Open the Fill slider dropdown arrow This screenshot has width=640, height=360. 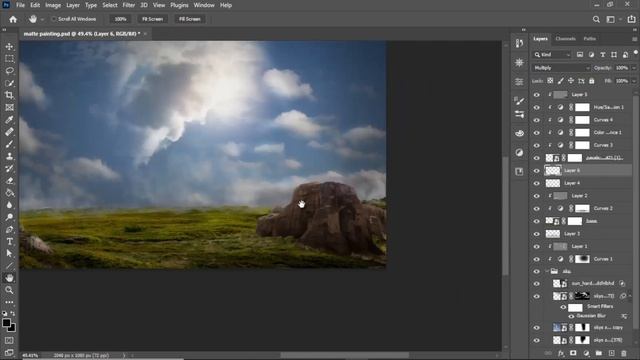coord(634,81)
